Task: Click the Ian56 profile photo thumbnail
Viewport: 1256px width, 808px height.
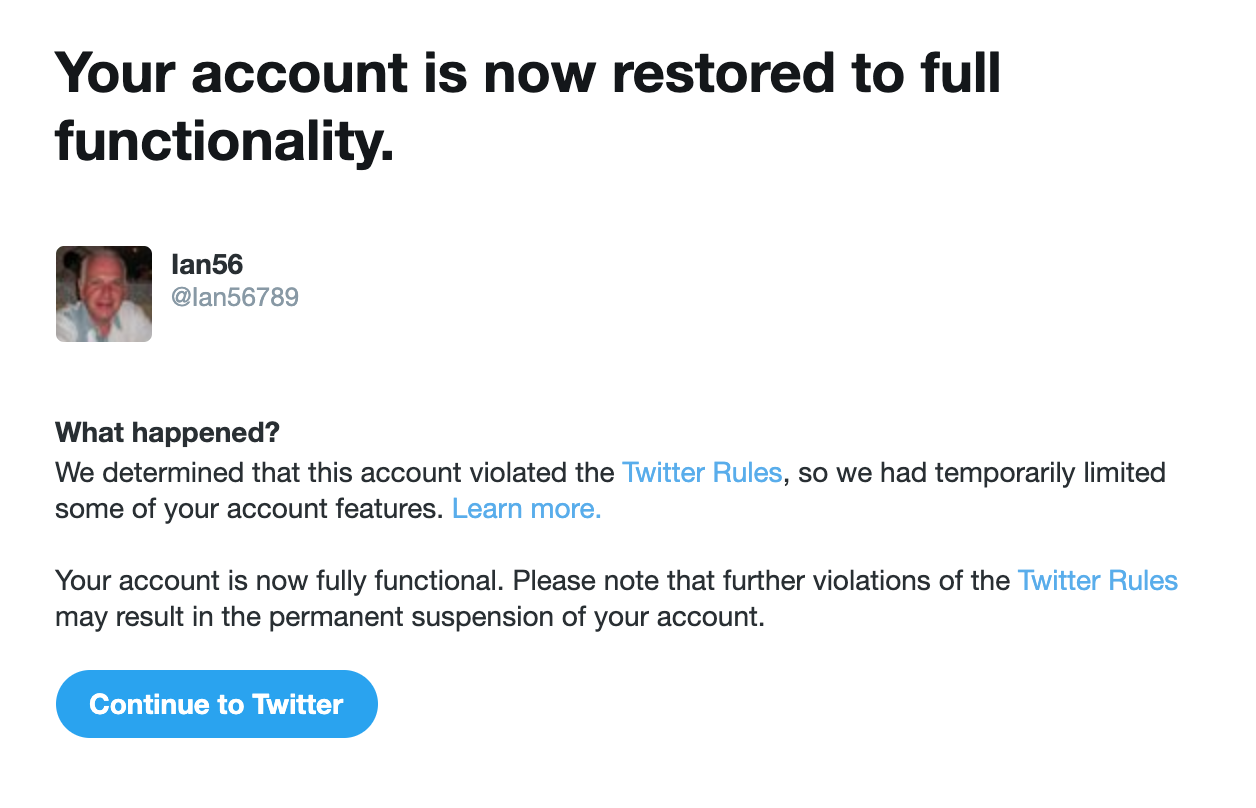Action: coord(103,293)
